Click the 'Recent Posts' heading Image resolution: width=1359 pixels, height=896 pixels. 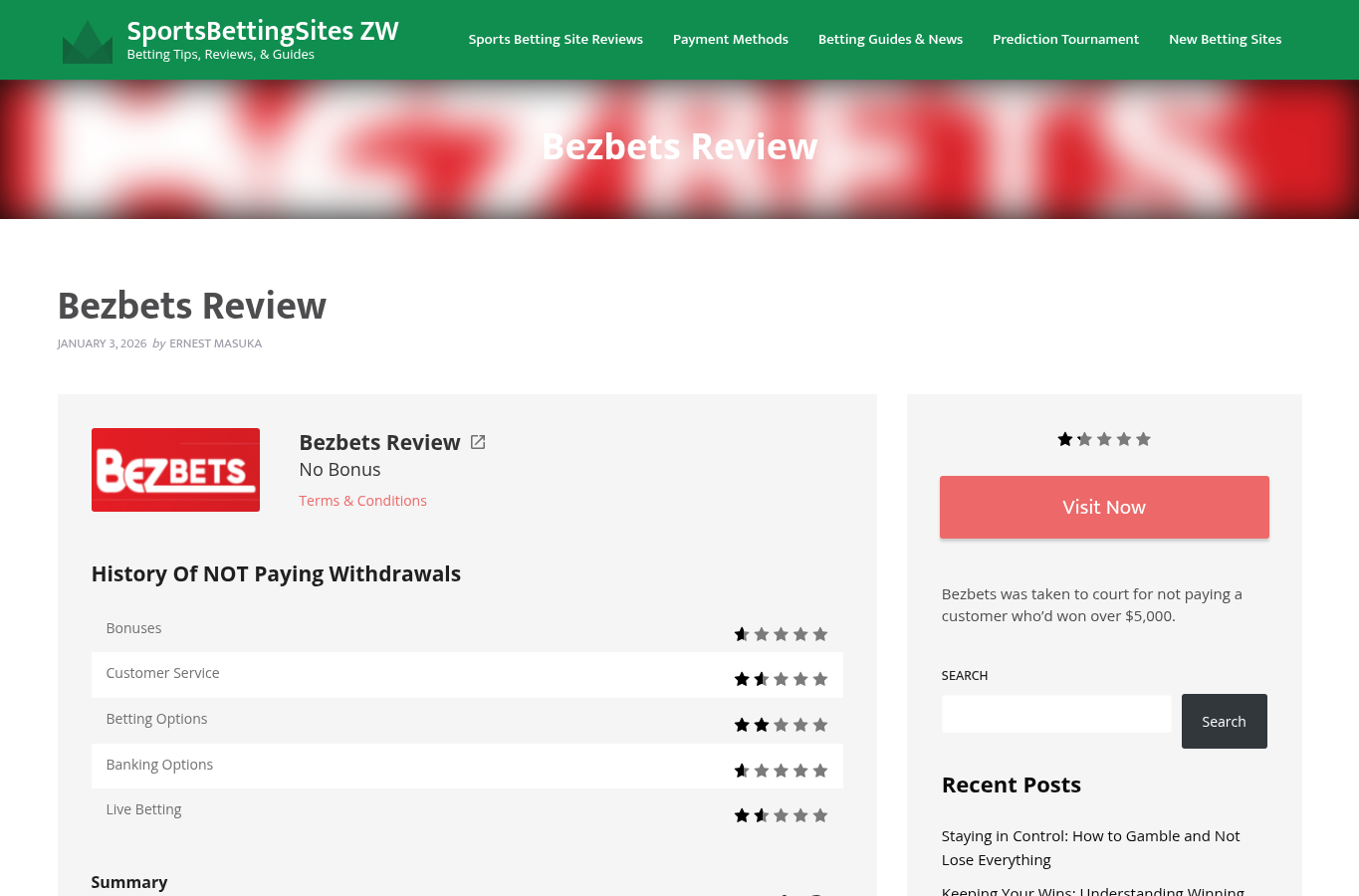click(x=1011, y=784)
